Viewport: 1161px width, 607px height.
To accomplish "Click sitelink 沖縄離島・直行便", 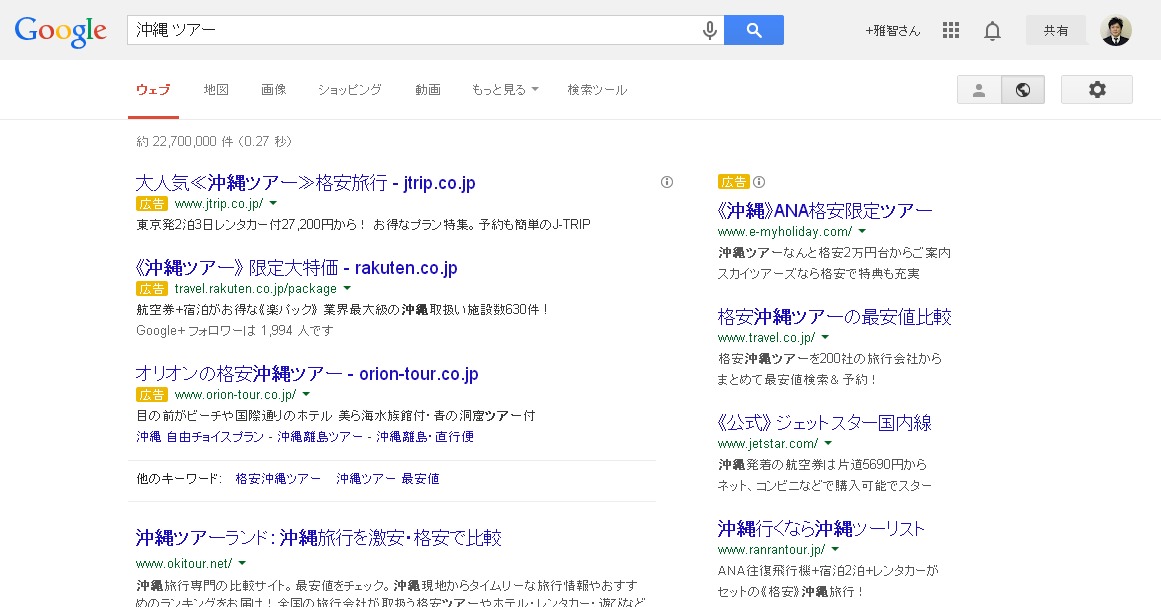I will pyautogui.click(x=425, y=437).
